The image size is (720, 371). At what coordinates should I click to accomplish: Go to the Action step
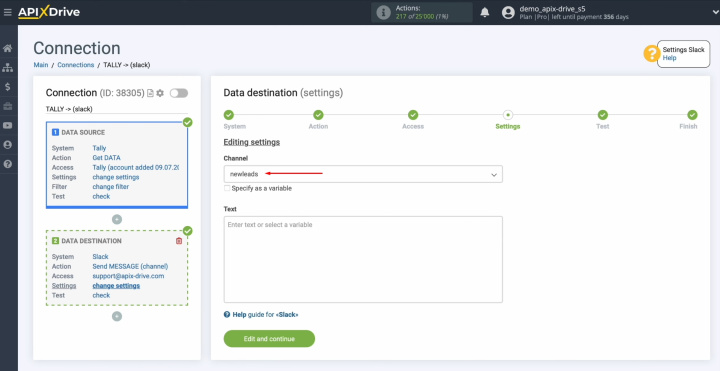318,115
